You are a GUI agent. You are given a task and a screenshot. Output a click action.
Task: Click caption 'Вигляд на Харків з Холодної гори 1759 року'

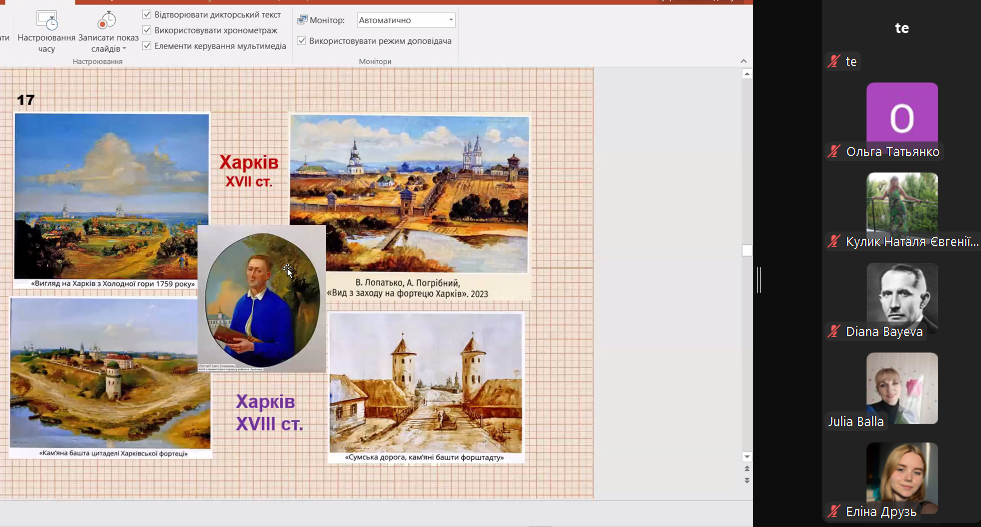[x=113, y=284]
